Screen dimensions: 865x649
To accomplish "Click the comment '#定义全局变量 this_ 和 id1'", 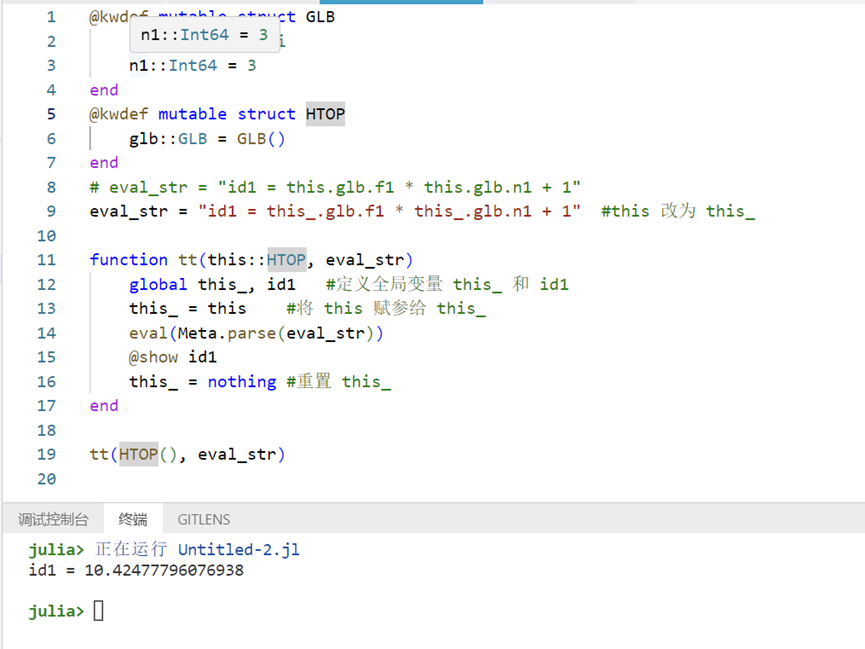I will pyautogui.click(x=447, y=284).
